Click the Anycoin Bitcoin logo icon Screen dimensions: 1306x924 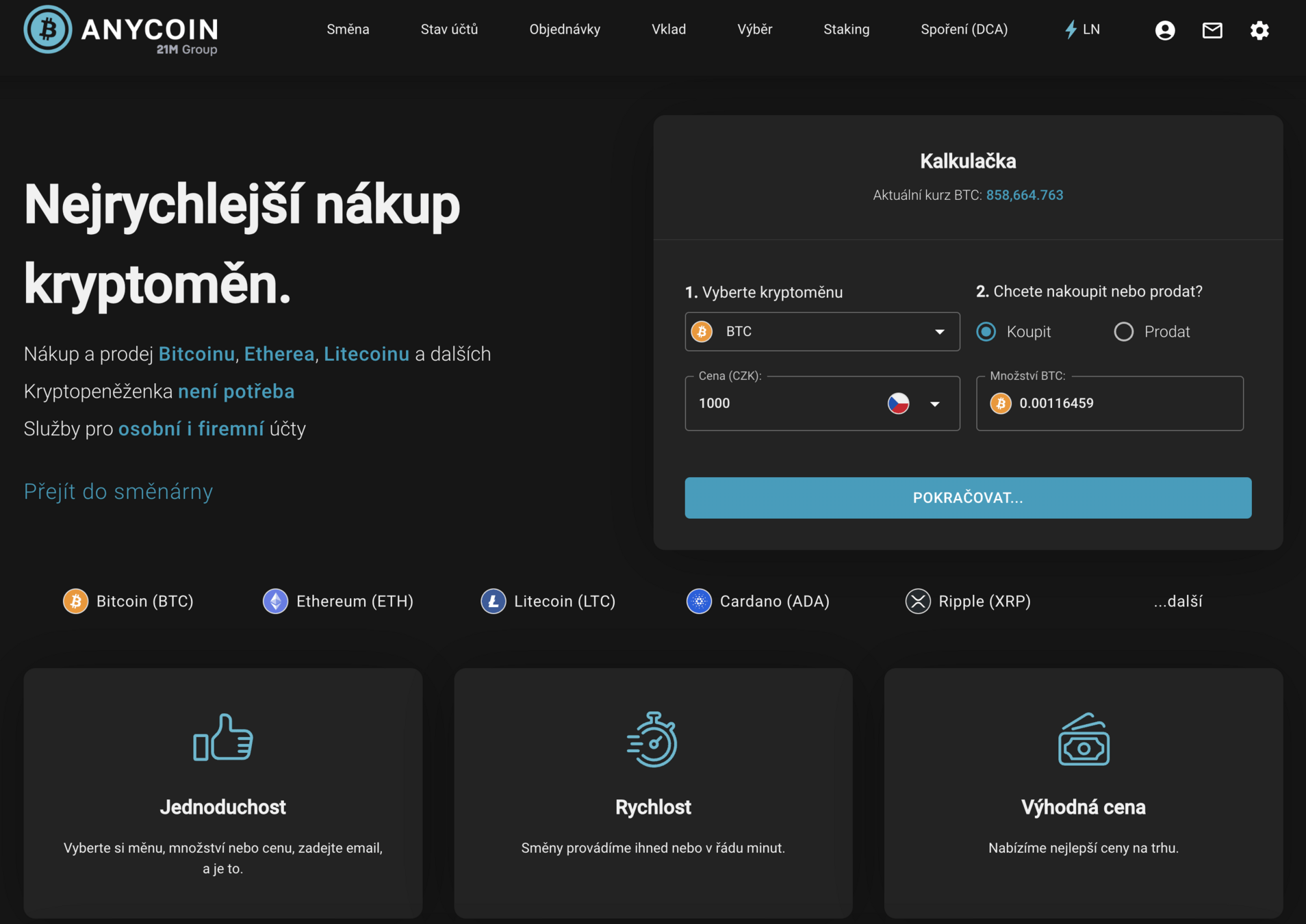click(47, 29)
